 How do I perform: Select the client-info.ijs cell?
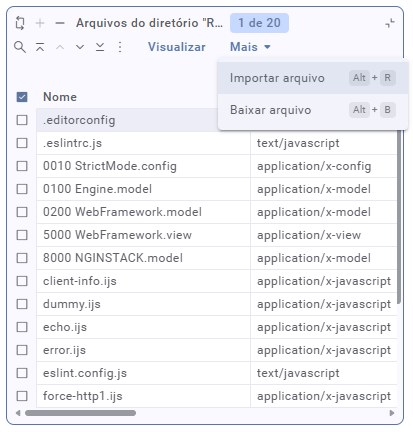(x=143, y=281)
